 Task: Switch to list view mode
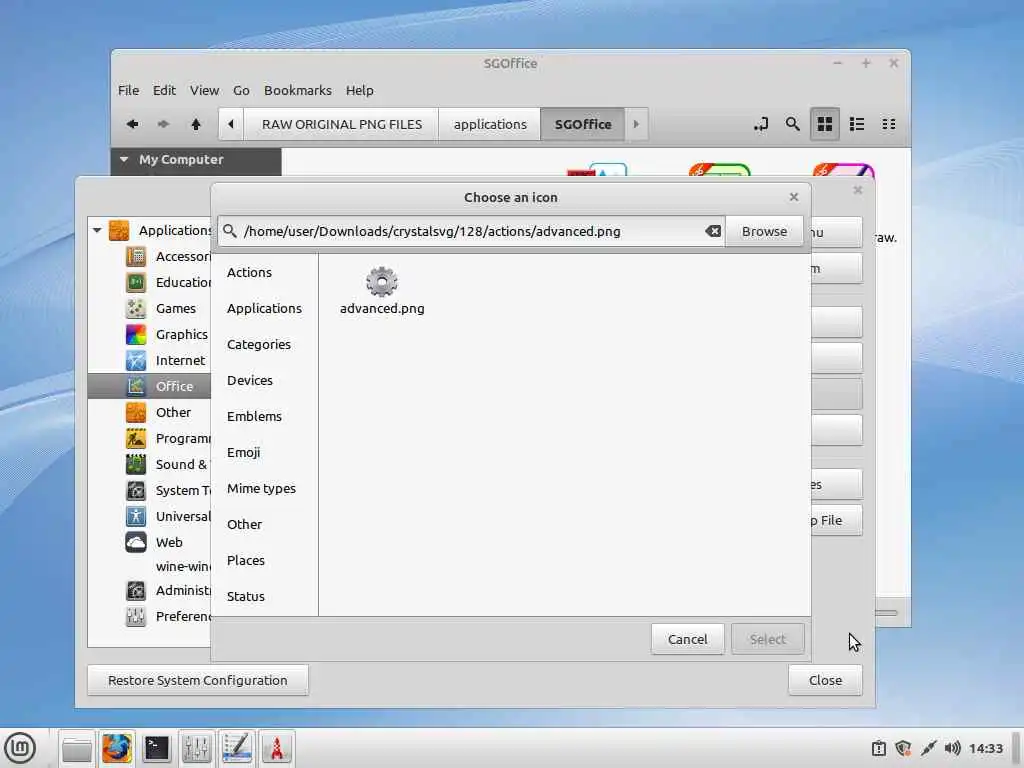click(x=857, y=124)
